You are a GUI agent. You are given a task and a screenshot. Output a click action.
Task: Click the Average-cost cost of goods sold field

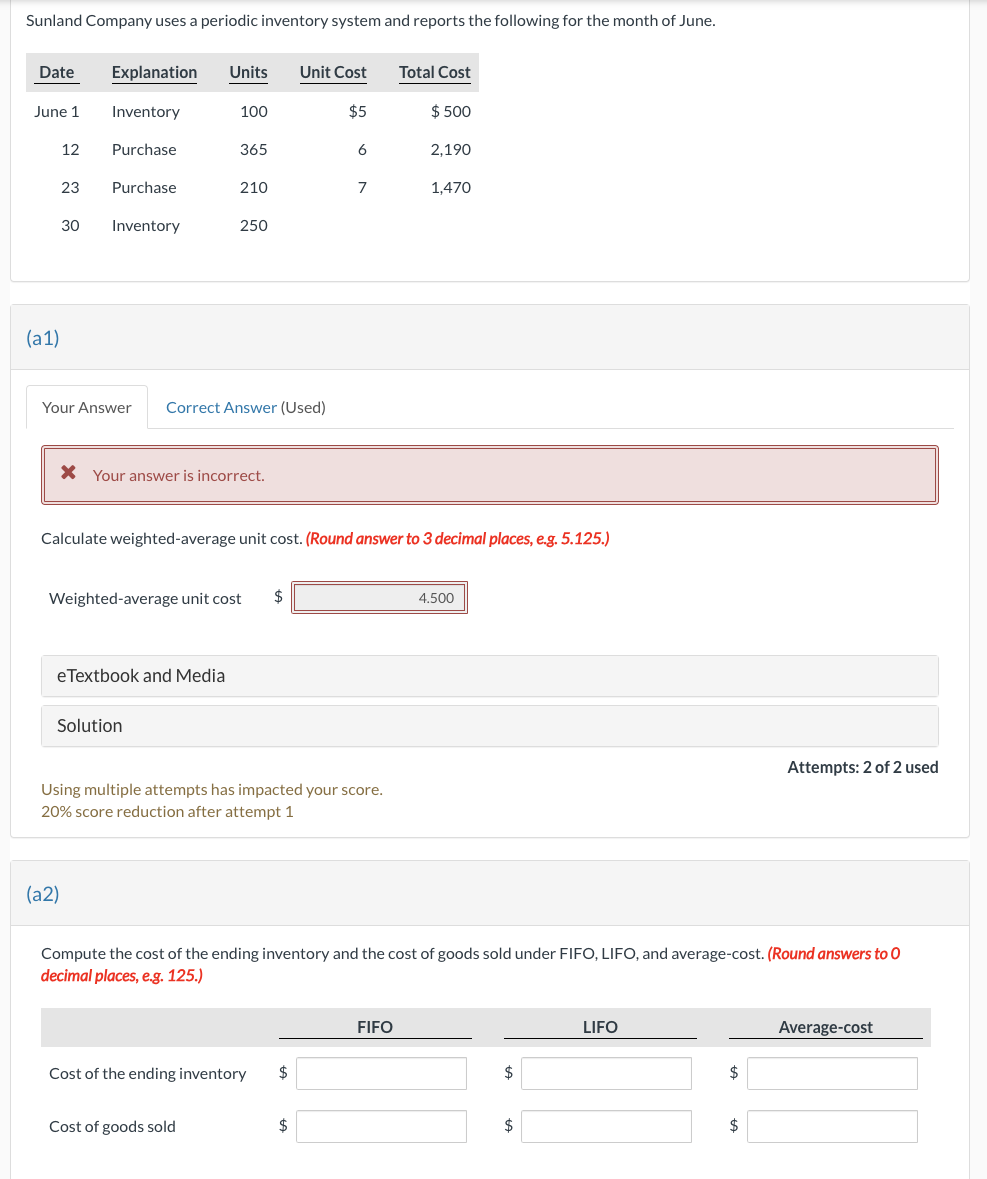pos(832,1126)
